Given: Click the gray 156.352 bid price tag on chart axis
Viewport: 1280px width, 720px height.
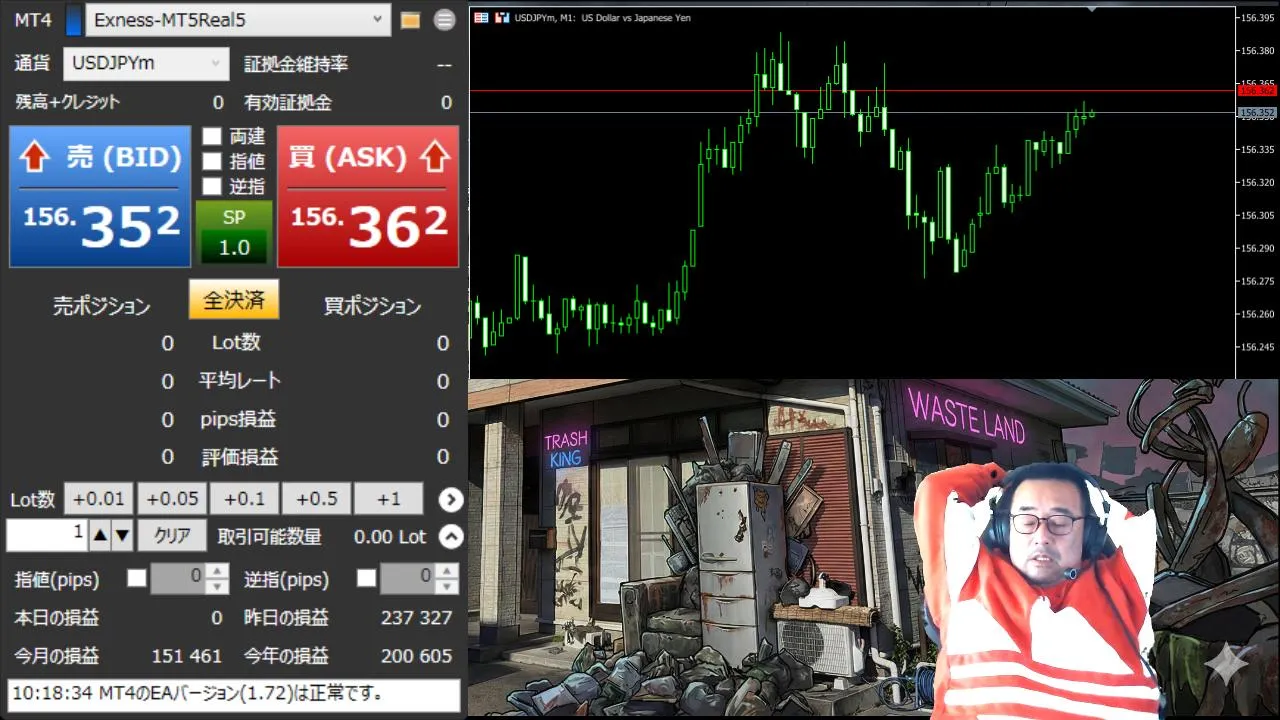Looking at the screenshot, I should 1257,113.
